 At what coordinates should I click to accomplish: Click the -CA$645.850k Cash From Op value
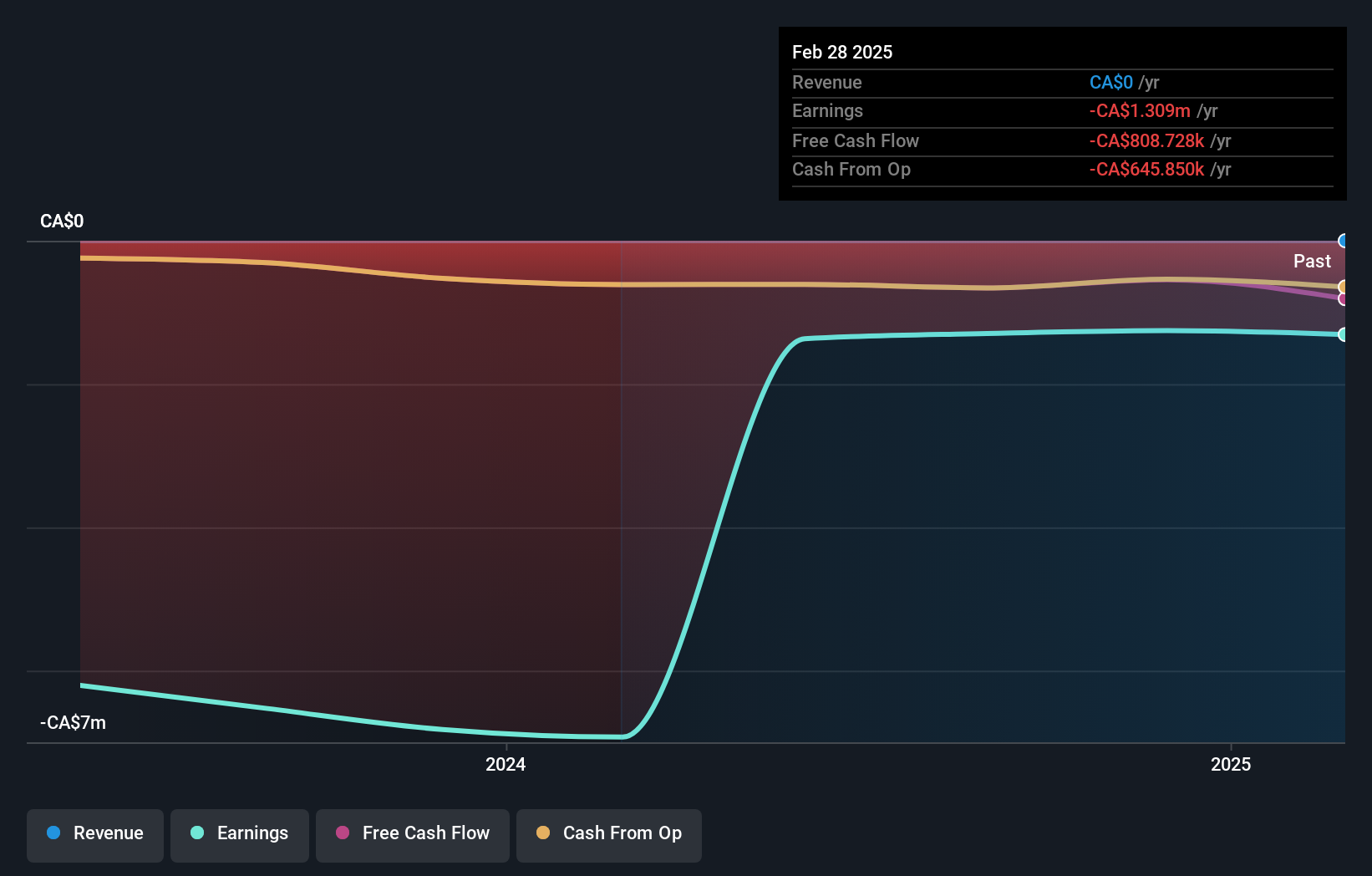pyautogui.click(x=1146, y=169)
